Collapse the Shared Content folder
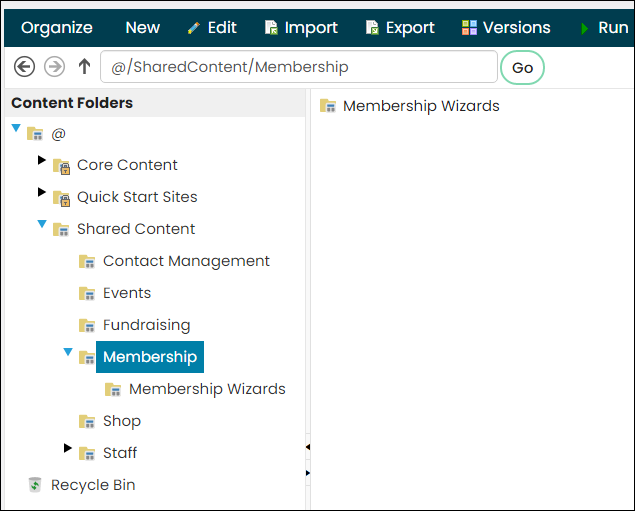 coord(42,224)
